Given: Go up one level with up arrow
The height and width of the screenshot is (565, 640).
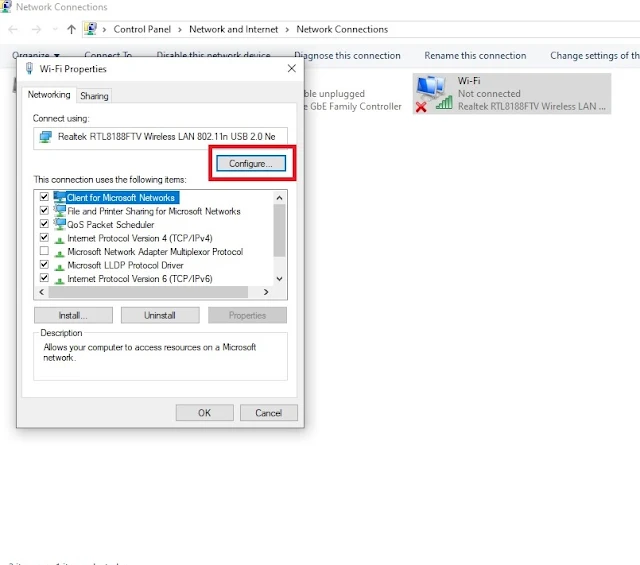Looking at the screenshot, I should click(x=71, y=29).
